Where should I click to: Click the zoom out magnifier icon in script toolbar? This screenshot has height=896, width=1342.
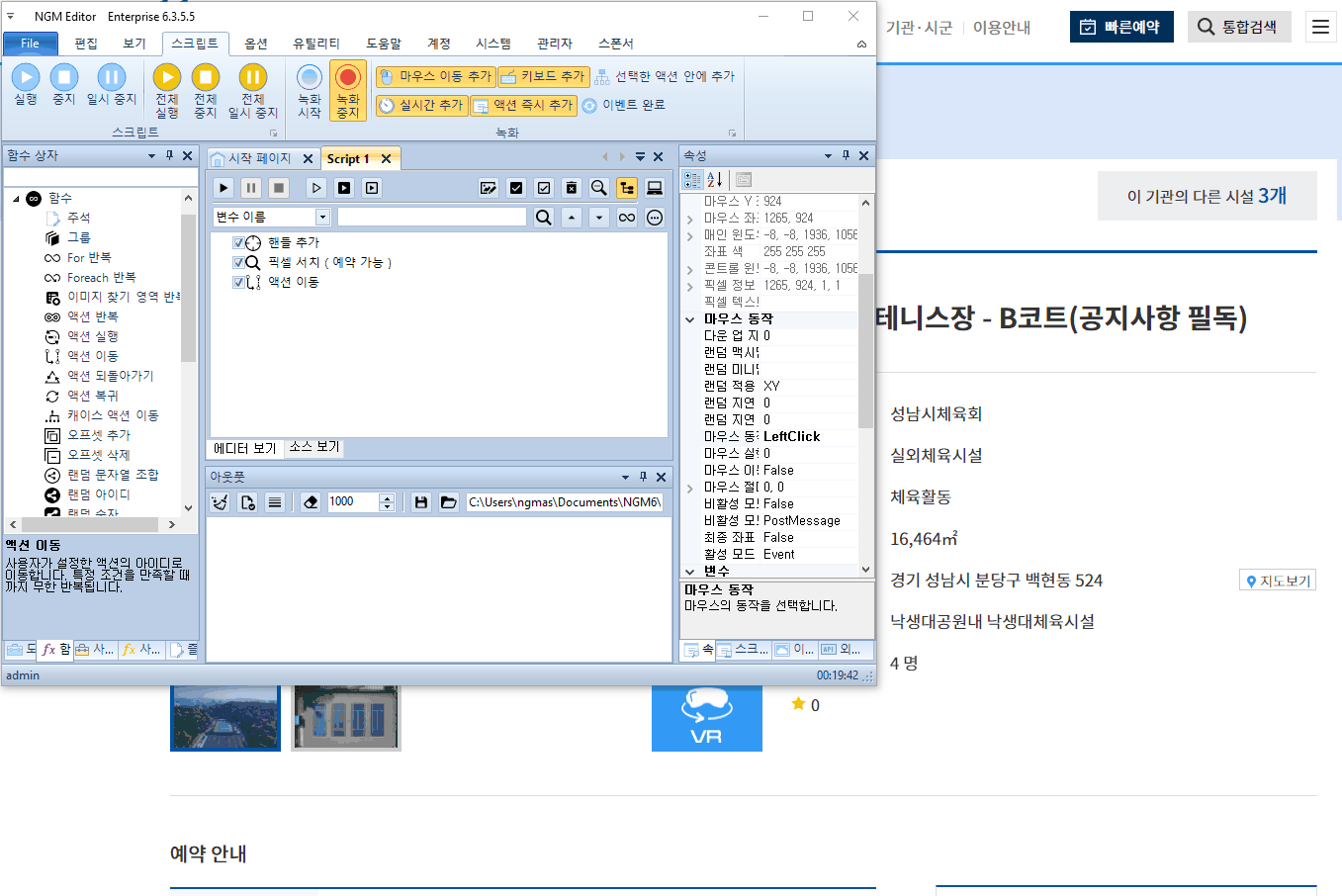tap(599, 188)
